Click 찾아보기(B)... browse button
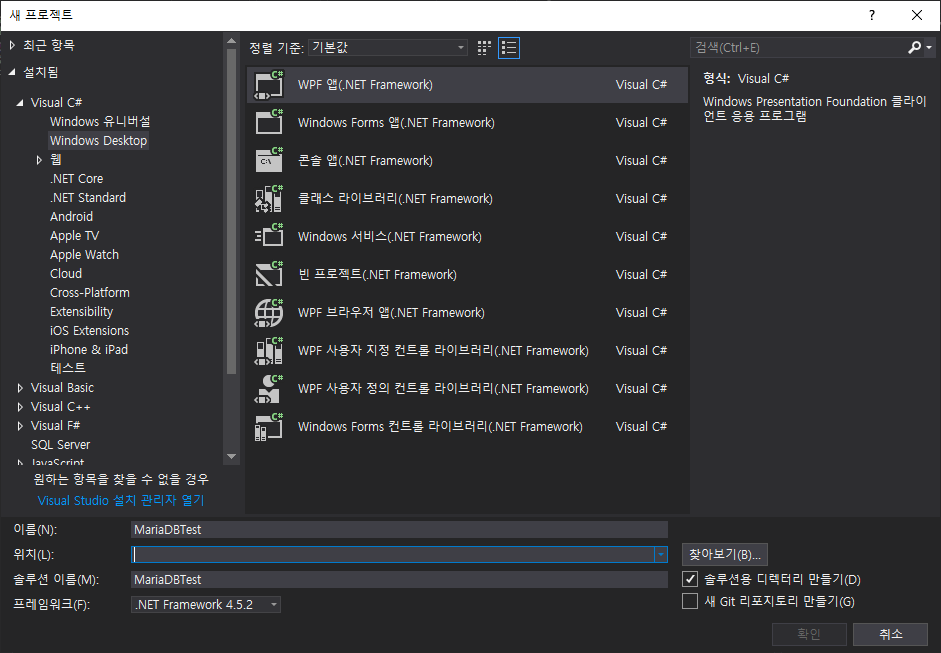This screenshot has width=941, height=653. click(724, 555)
